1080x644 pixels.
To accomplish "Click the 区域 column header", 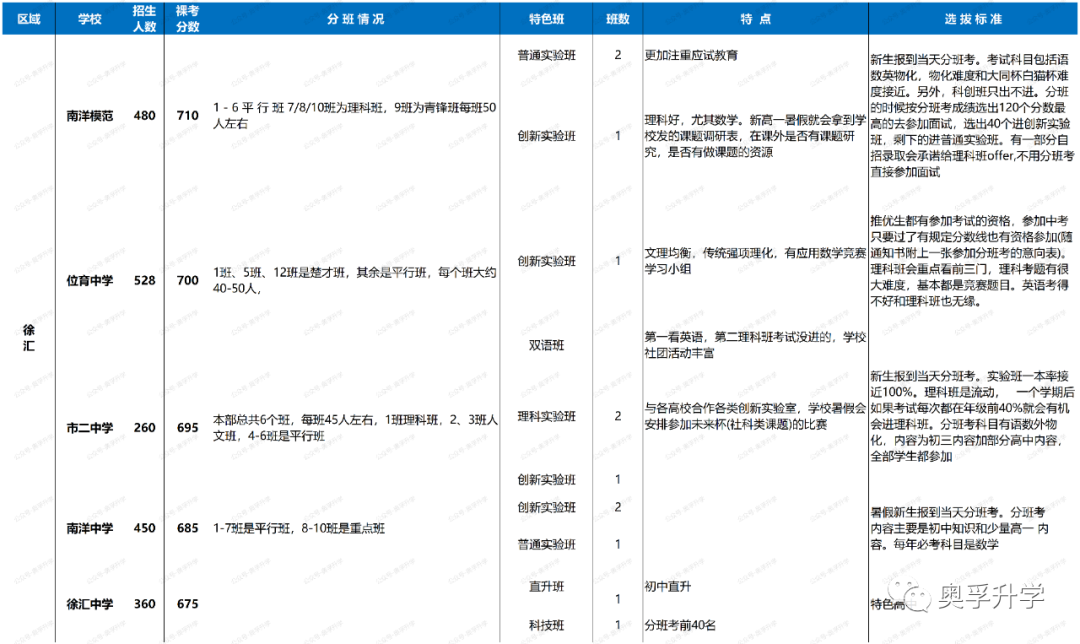I will [x=29, y=19].
